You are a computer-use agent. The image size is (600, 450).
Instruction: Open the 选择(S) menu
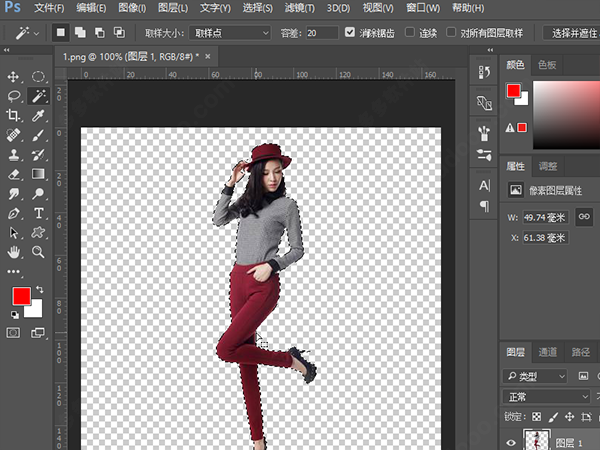pos(258,8)
